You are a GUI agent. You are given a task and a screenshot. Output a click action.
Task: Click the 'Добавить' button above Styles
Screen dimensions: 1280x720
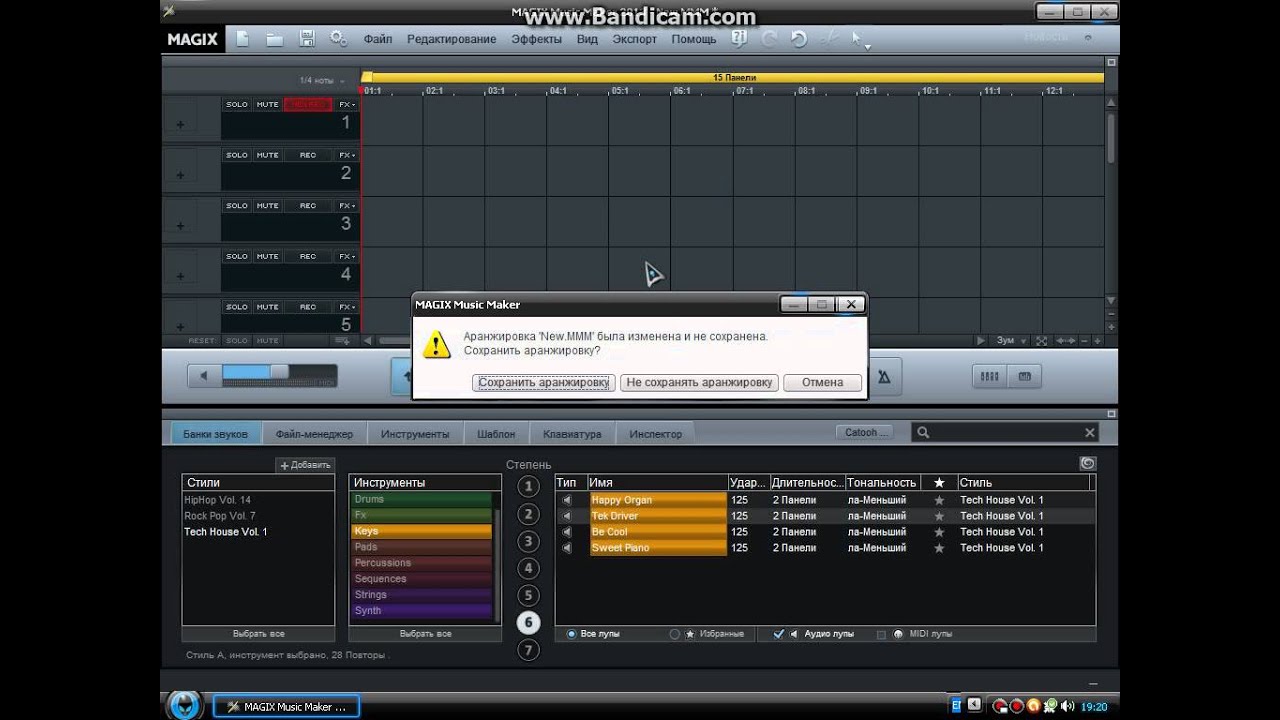tap(305, 465)
